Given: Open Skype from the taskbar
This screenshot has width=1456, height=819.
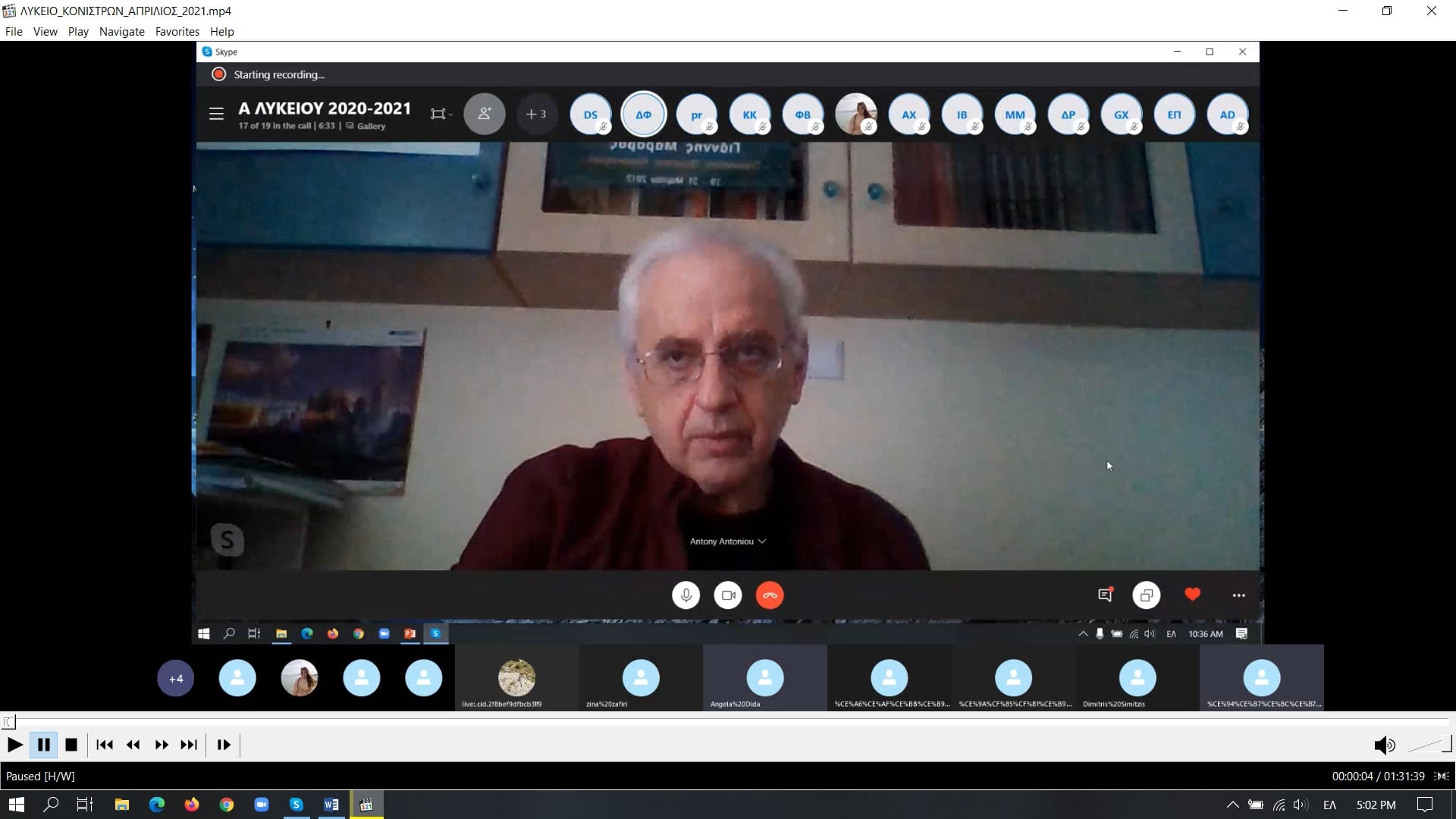Looking at the screenshot, I should (x=297, y=805).
